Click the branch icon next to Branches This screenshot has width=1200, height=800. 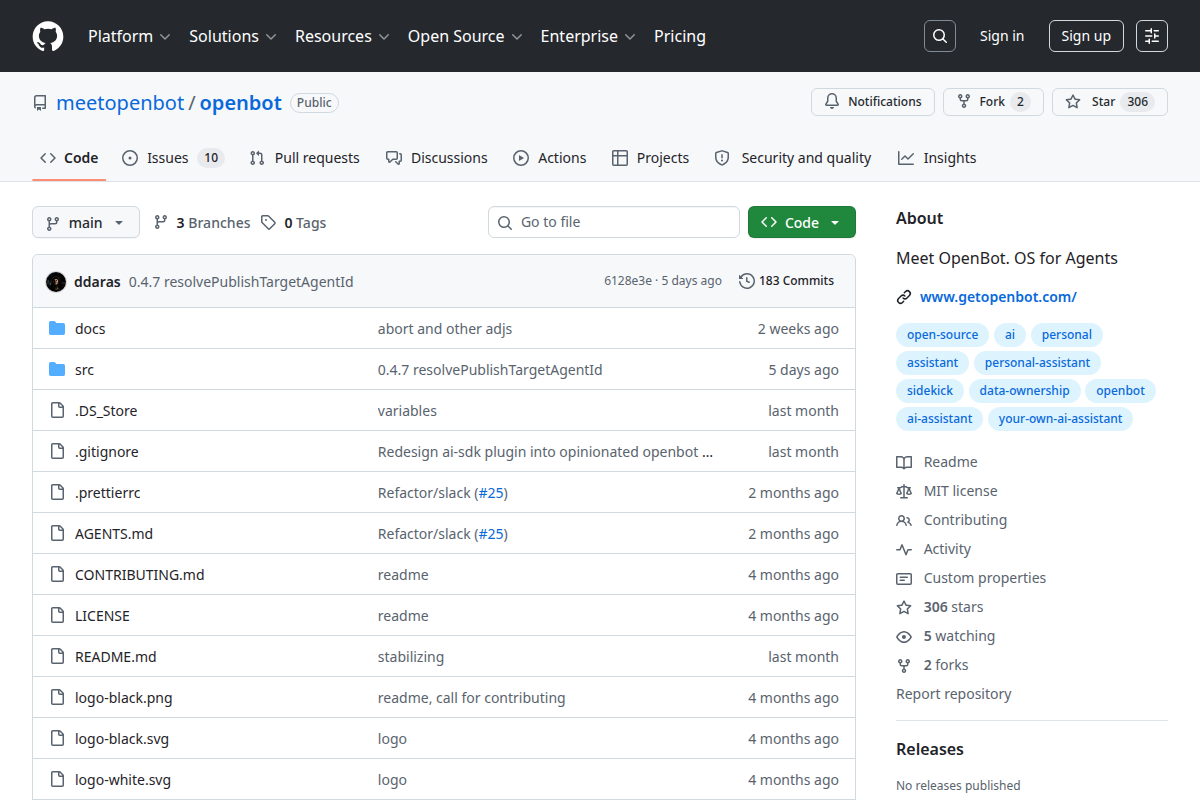[x=160, y=223]
